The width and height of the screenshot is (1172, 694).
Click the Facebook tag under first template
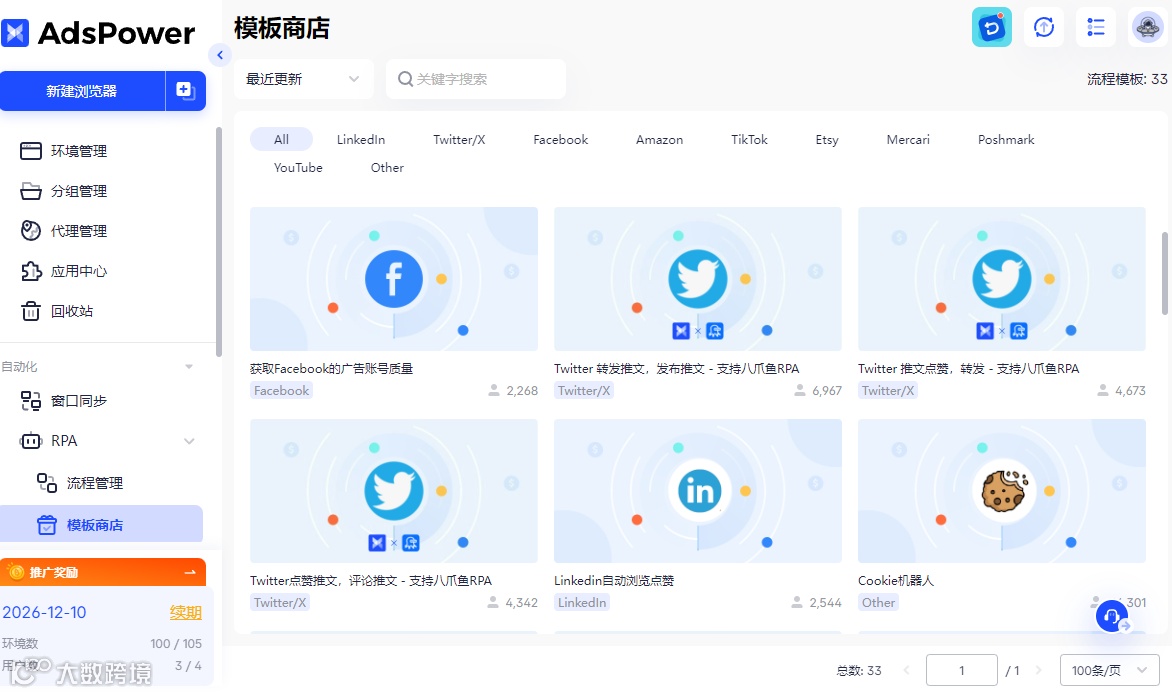pos(281,390)
